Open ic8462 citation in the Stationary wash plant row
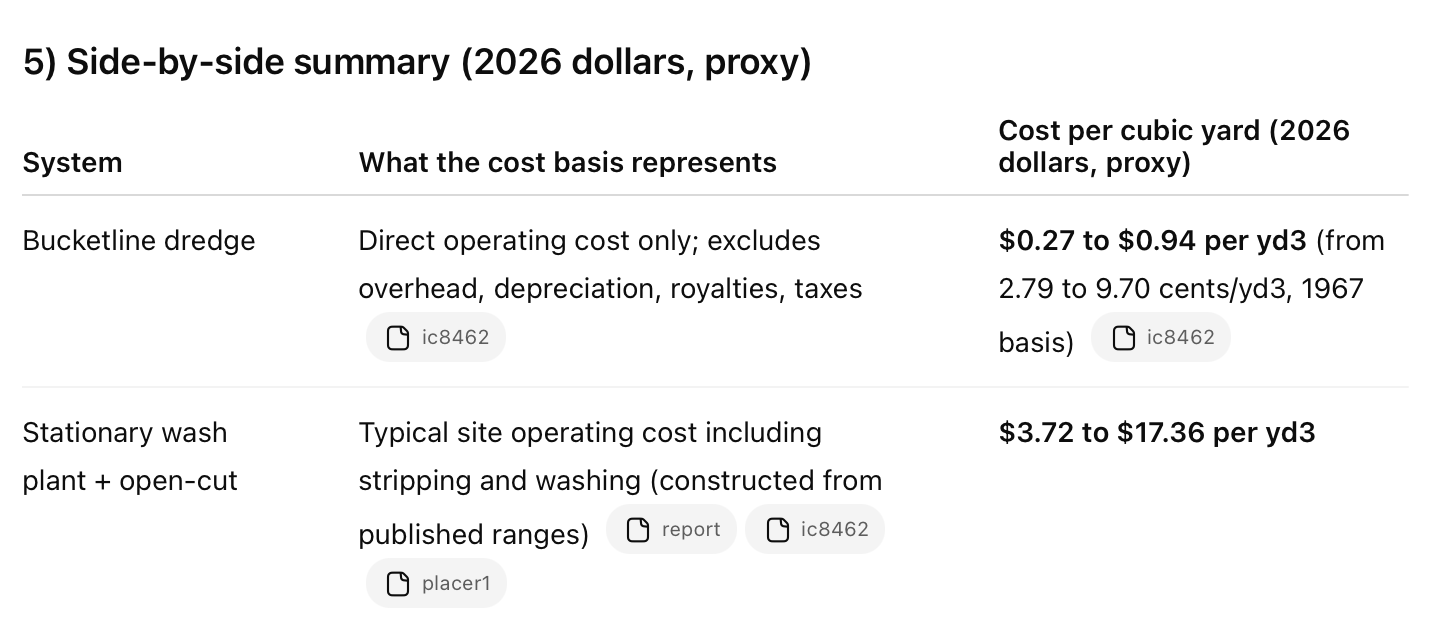The image size is (1440, 626). tap(814, 530)
